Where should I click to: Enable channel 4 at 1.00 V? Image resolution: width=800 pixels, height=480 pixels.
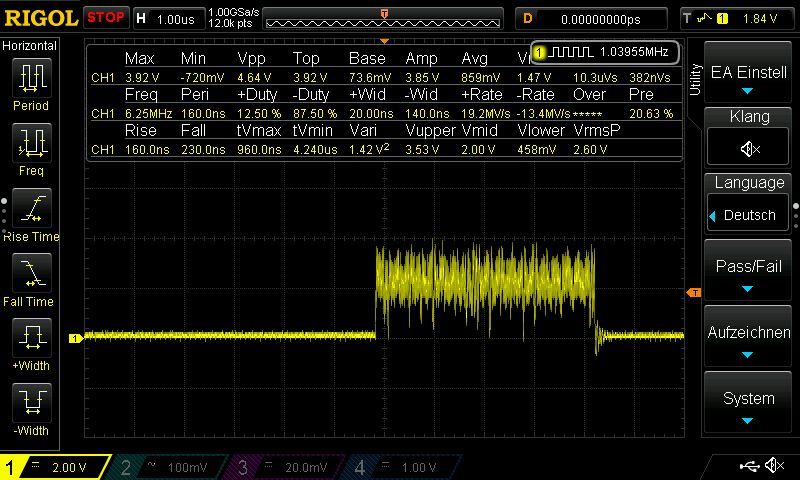pyautogui.click(x=405, y=467)
